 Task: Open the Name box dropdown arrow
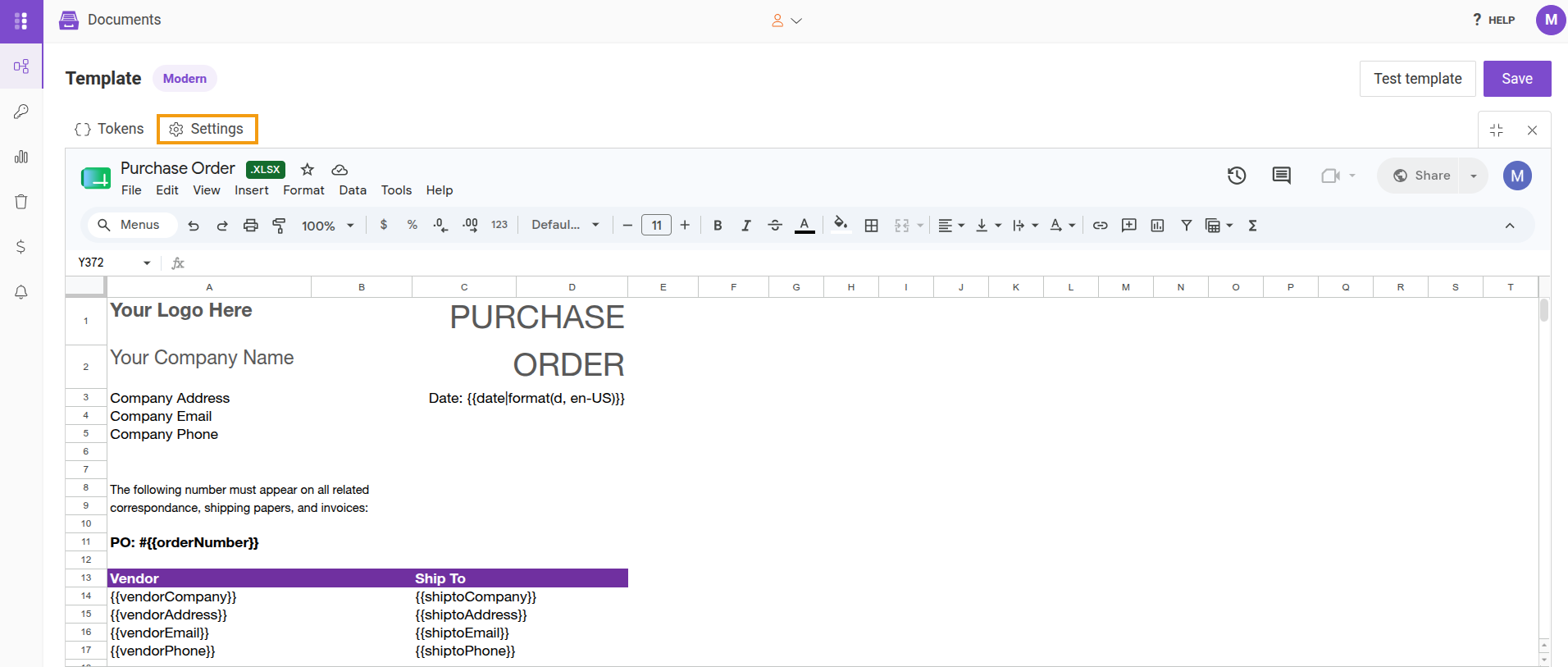pos(147,263)
